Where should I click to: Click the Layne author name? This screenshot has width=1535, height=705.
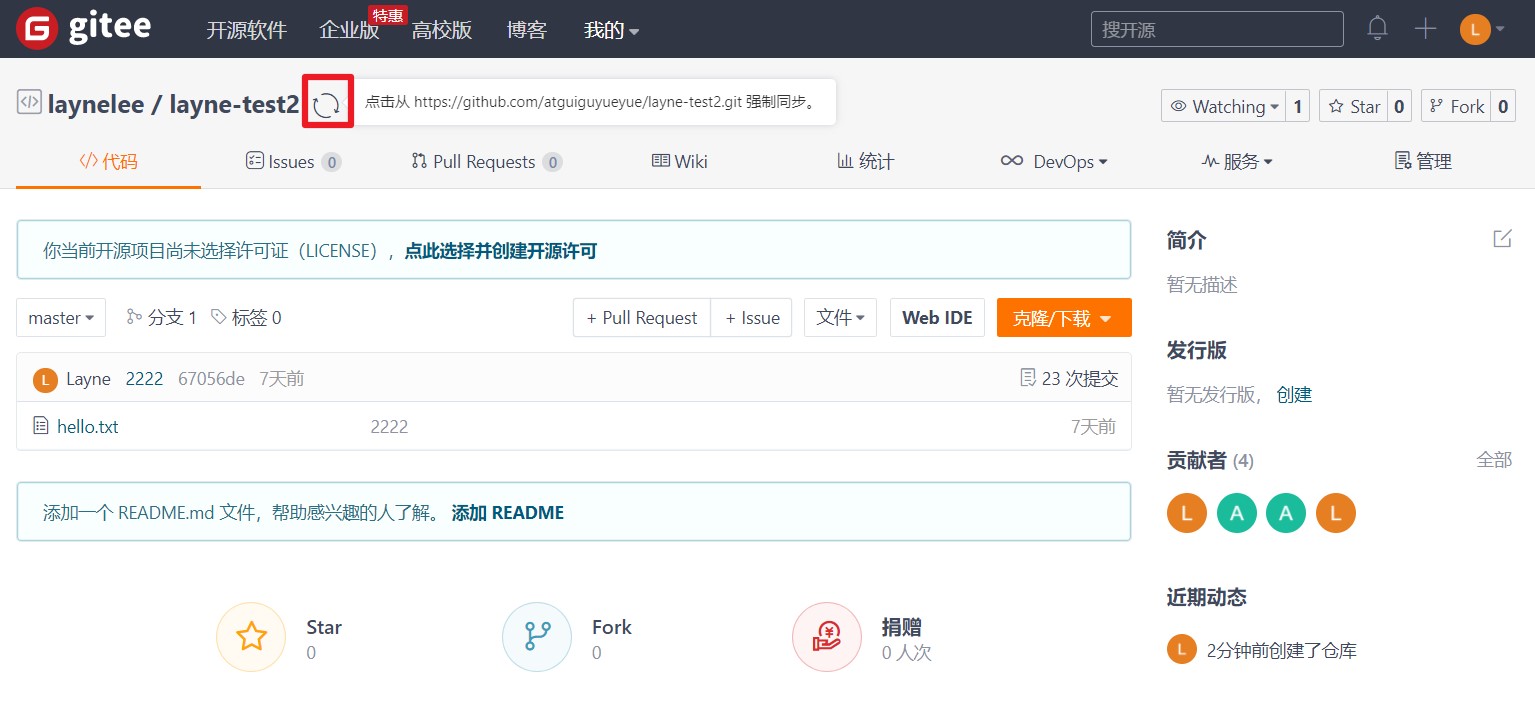click(88, 379)
